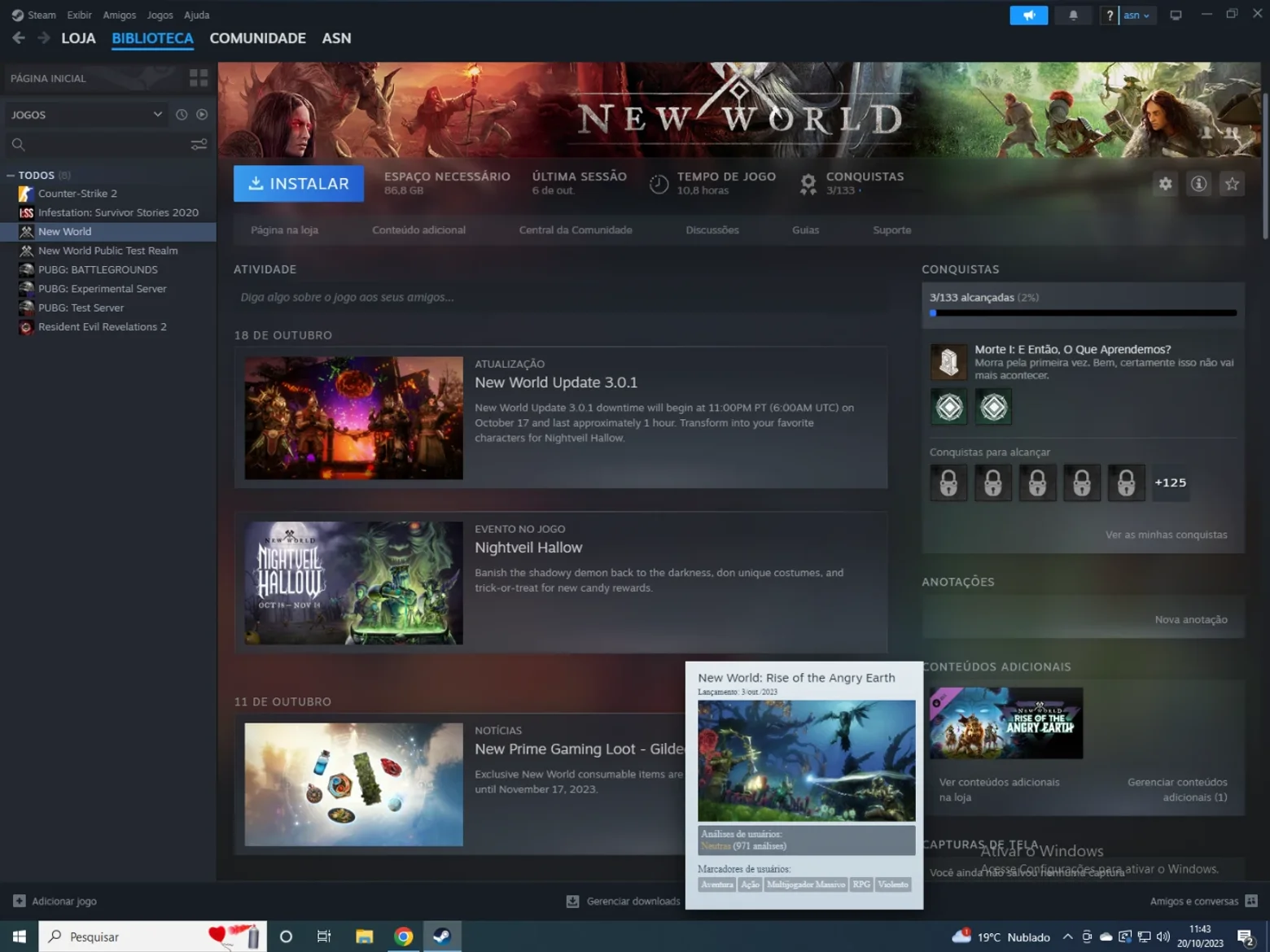Screen dimensions: 1270x952
Task: Show hidden system tray icons
Action: [x=1068, y=937]
